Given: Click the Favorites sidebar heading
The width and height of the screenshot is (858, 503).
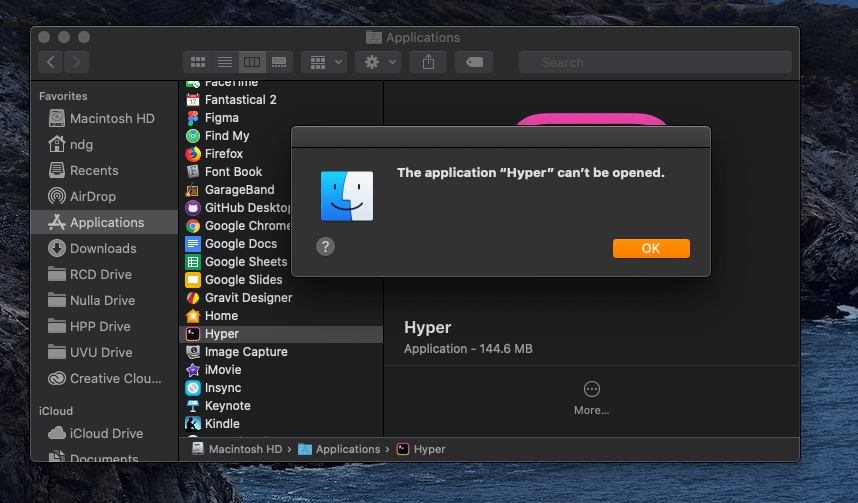Looking at the screenshot, I should pyautogui.click(x=63, y=96).
